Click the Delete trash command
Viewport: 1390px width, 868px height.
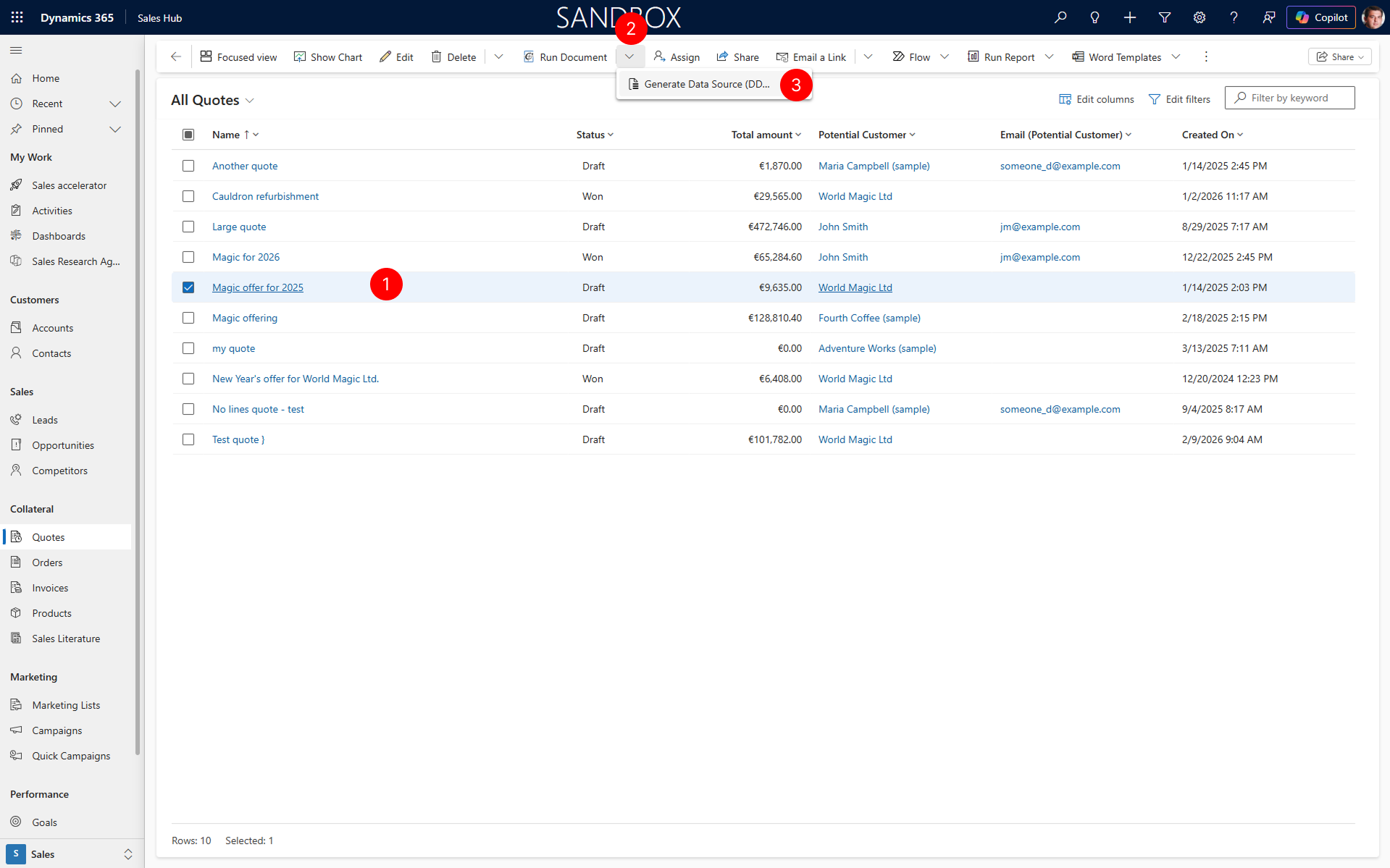point(453,56)
